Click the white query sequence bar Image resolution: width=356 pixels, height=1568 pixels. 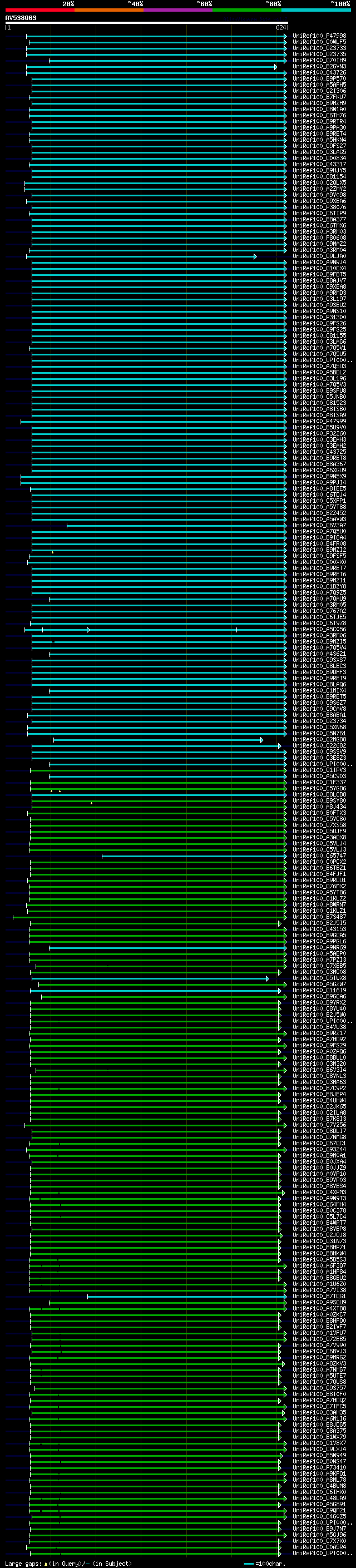point(147,23)
